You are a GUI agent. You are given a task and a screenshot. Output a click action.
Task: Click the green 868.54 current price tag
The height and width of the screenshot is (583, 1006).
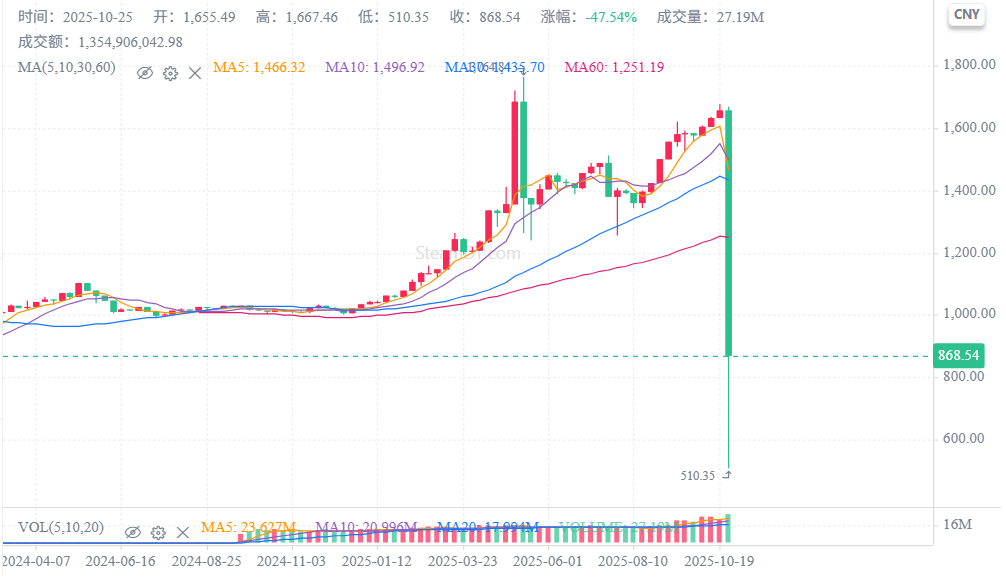tap(957, 356)
